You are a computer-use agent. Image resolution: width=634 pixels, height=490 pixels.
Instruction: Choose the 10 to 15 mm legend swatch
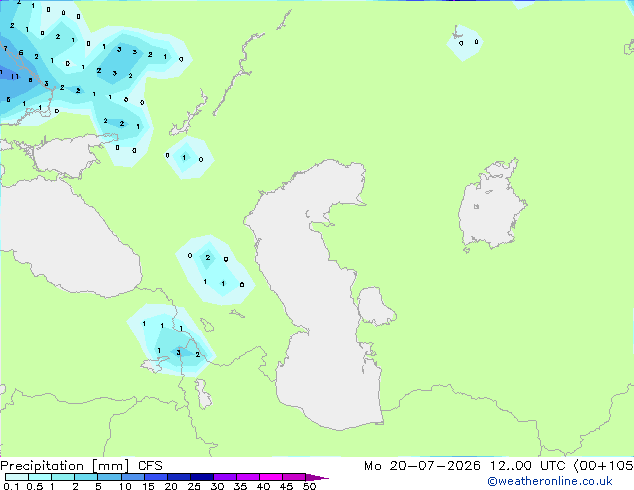coord(133,477)
